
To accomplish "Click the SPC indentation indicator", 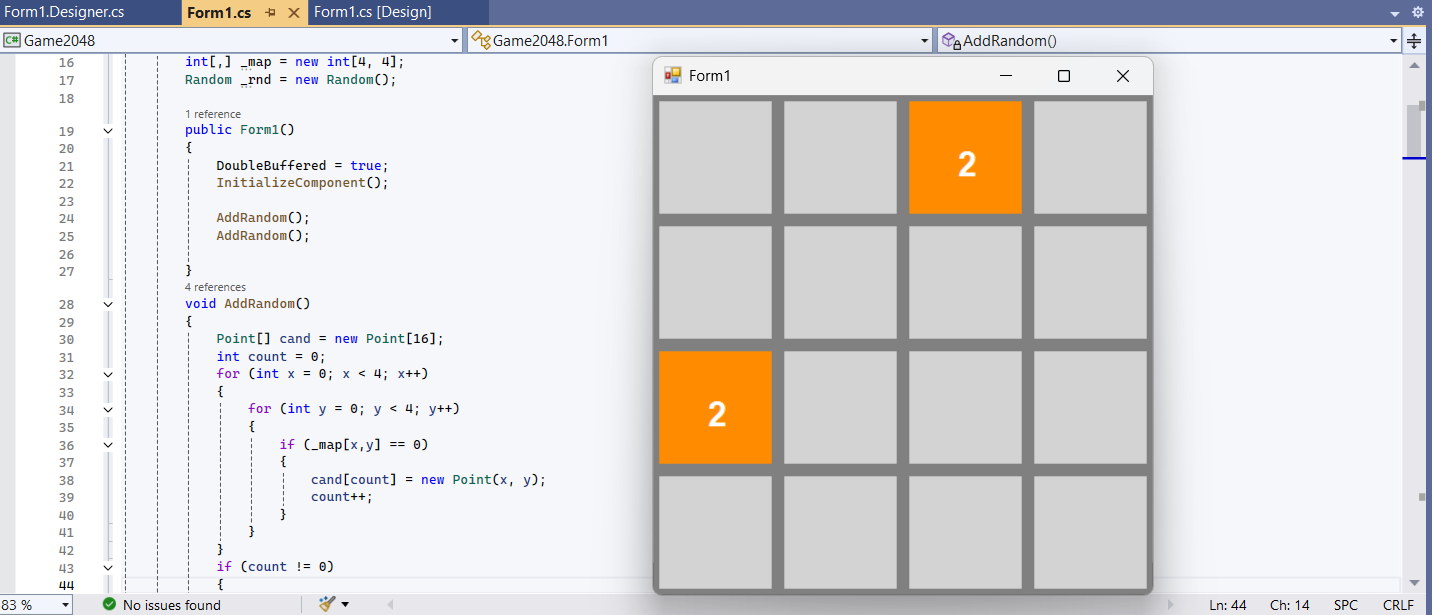I will pyautogui.click(x=1346, y=604).
